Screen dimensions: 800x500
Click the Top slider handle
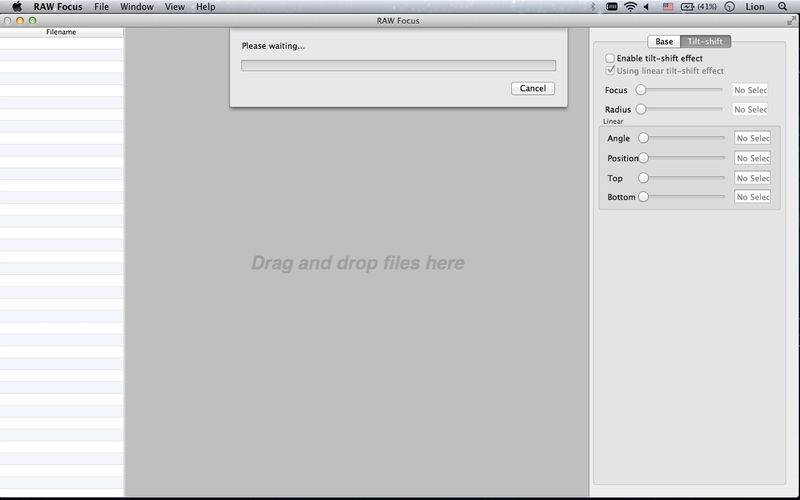(x=643, y=178)
